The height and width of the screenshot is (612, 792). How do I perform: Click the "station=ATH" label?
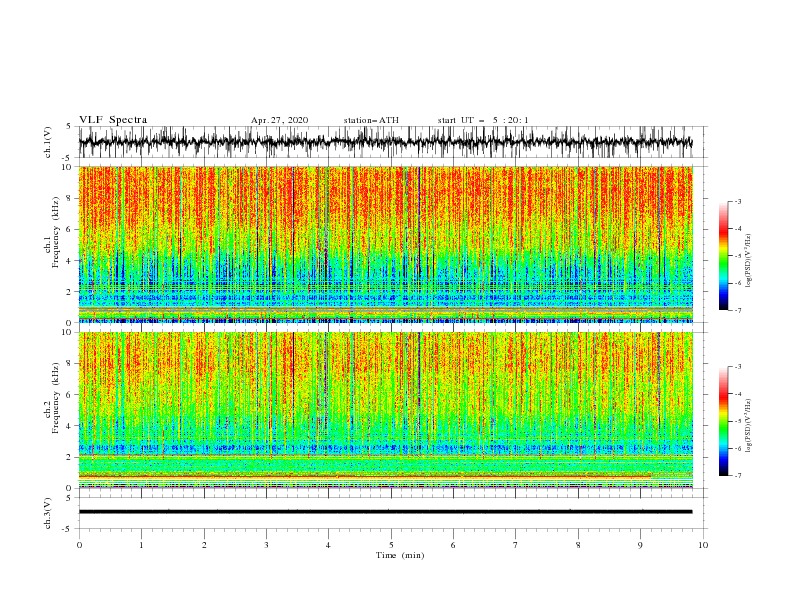[371, 120]
